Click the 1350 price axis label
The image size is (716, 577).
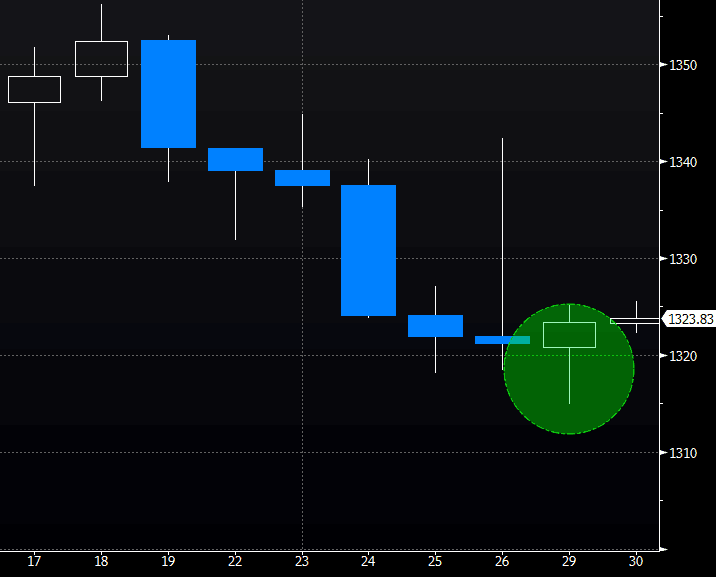(x=684, y=65)
